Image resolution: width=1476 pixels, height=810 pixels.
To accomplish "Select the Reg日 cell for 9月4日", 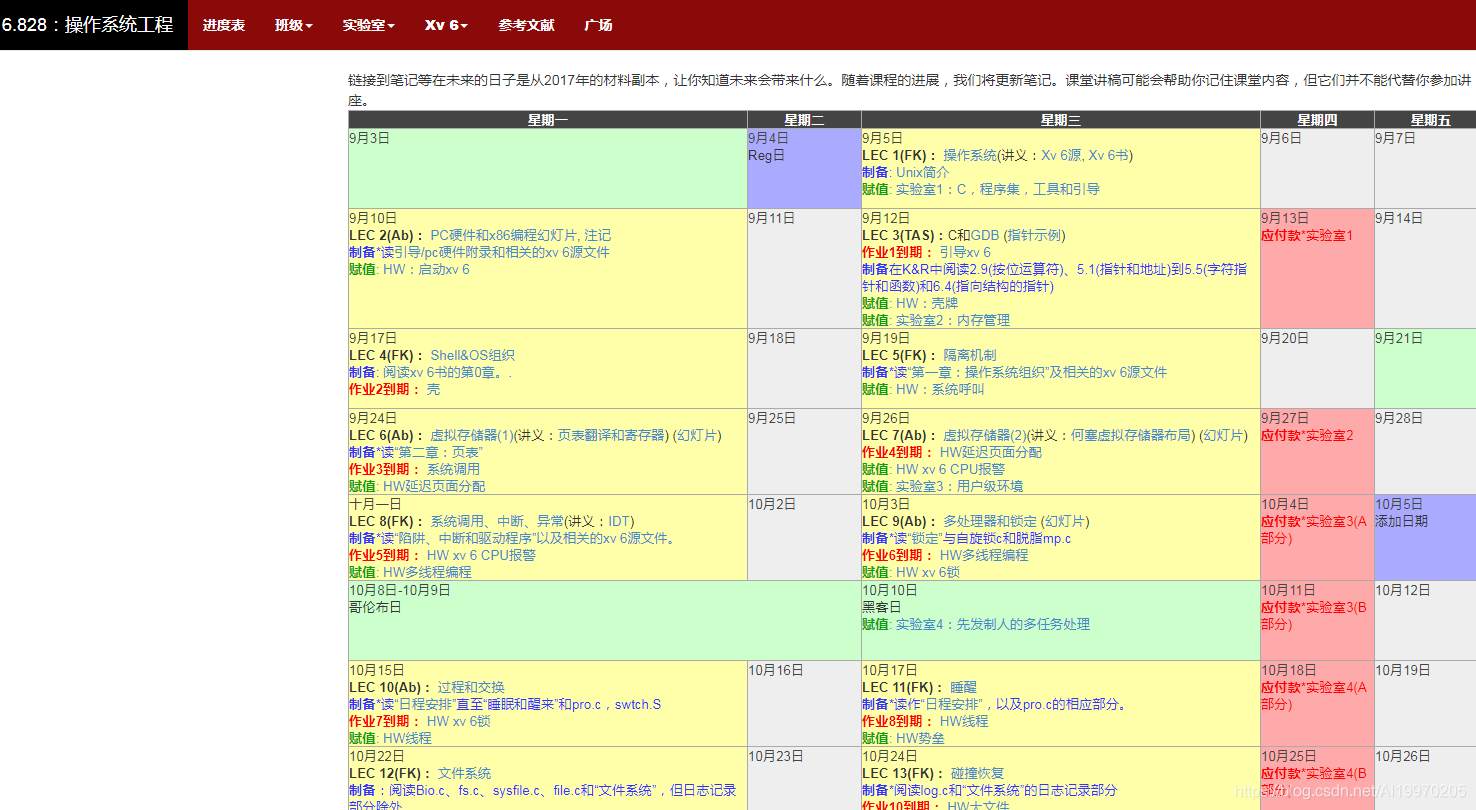I will pyautogui.click(x=804, y=168).
